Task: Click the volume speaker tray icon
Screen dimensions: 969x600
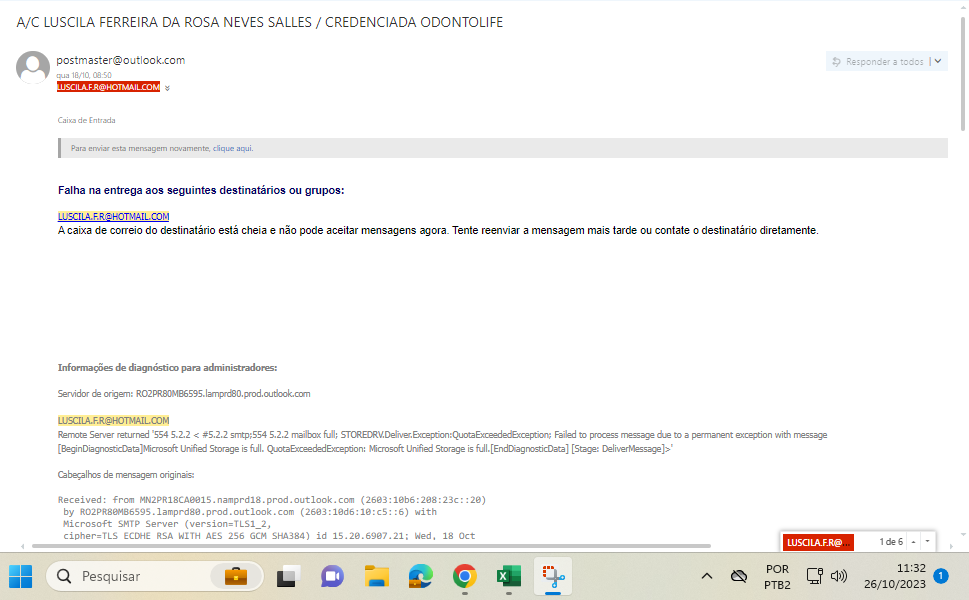Action: point(839,577)
